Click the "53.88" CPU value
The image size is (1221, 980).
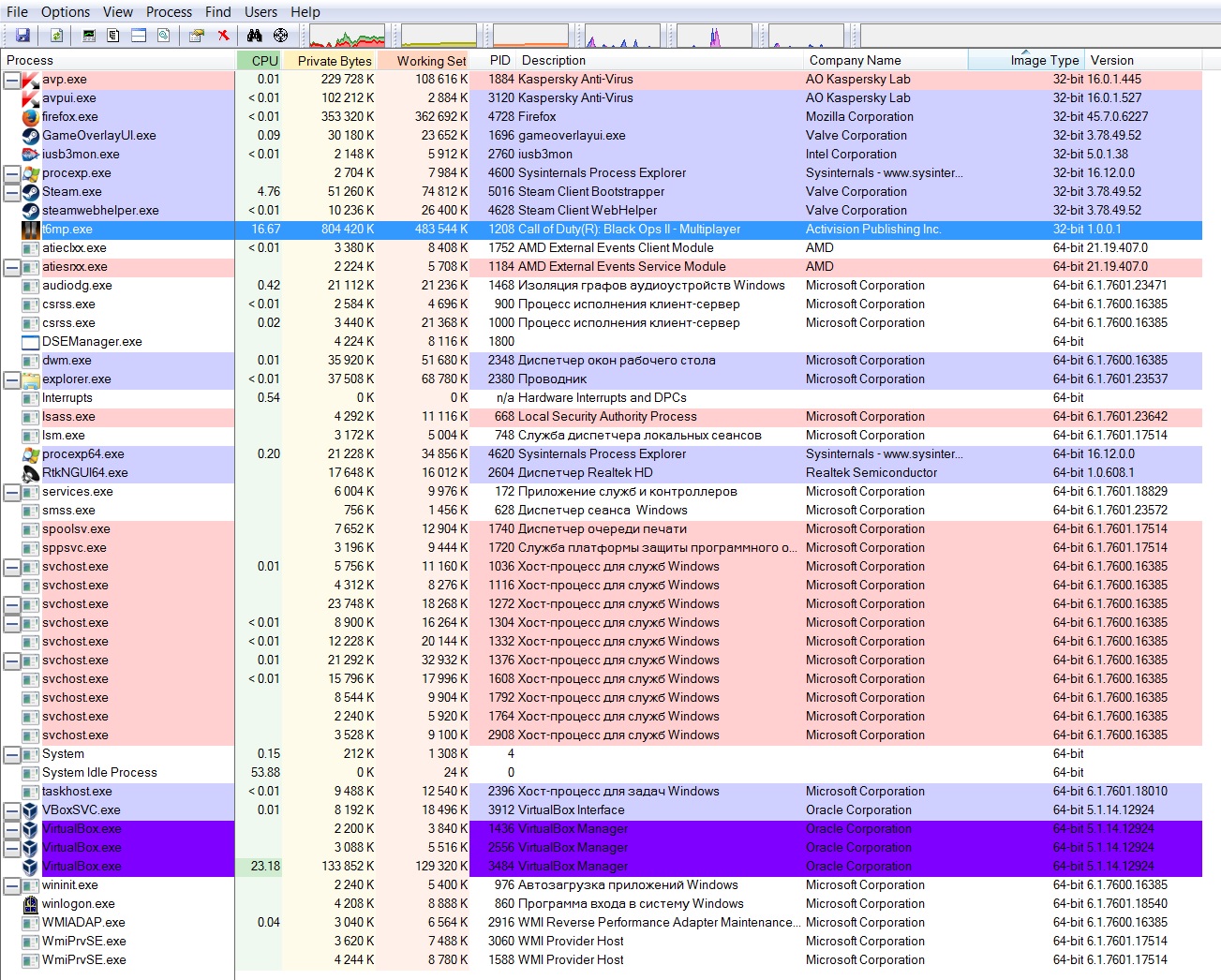coord(266,773)
